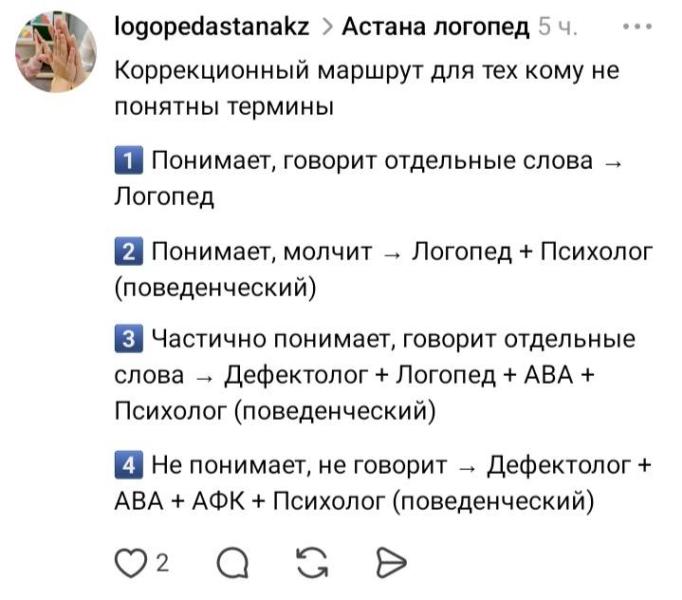Screen dimensions: 682x600
Task: Repost using the circular arrows icon
Action: point(310,565)
